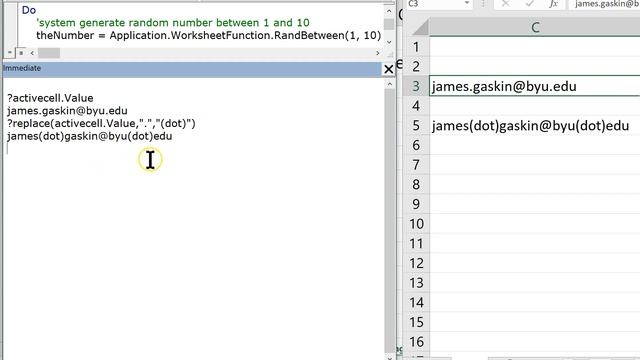Select row 11 header
This screenshot has width=640, height=360.
coord(416,243)
